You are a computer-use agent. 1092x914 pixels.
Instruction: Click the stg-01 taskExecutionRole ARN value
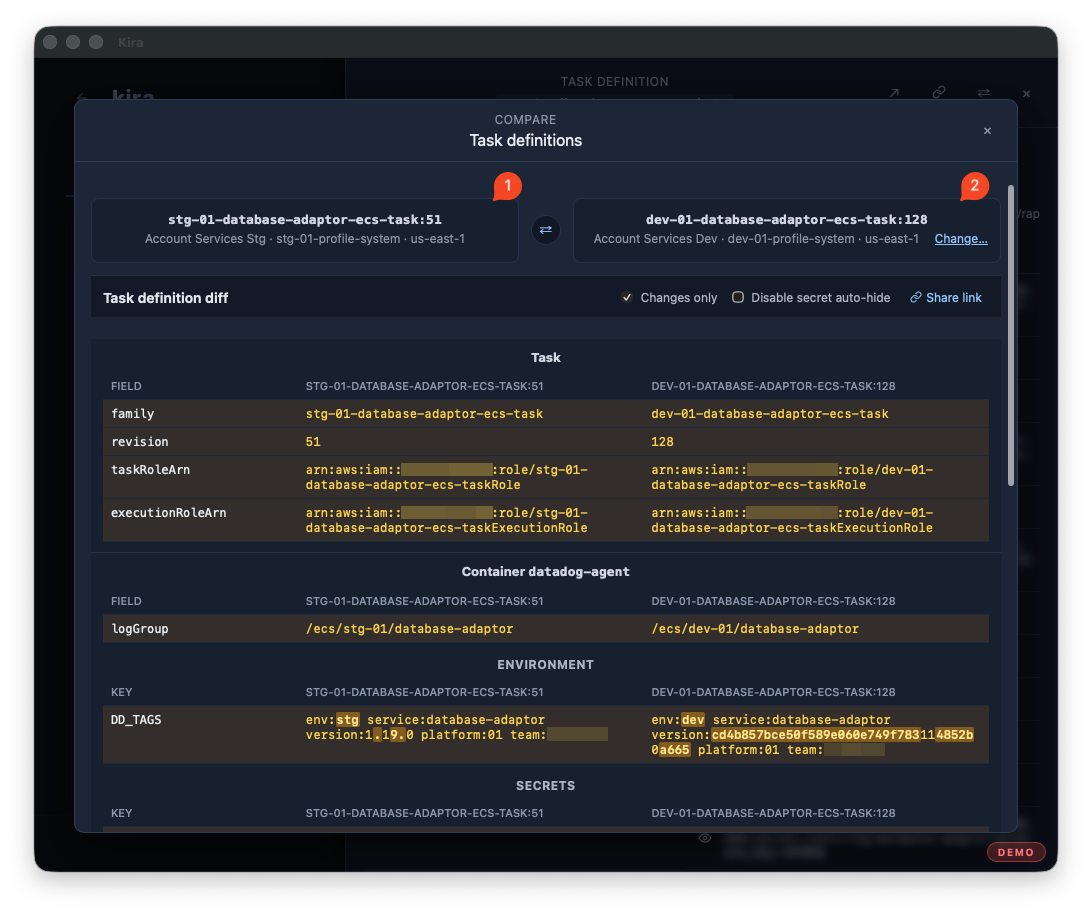(x=446, y=520)
